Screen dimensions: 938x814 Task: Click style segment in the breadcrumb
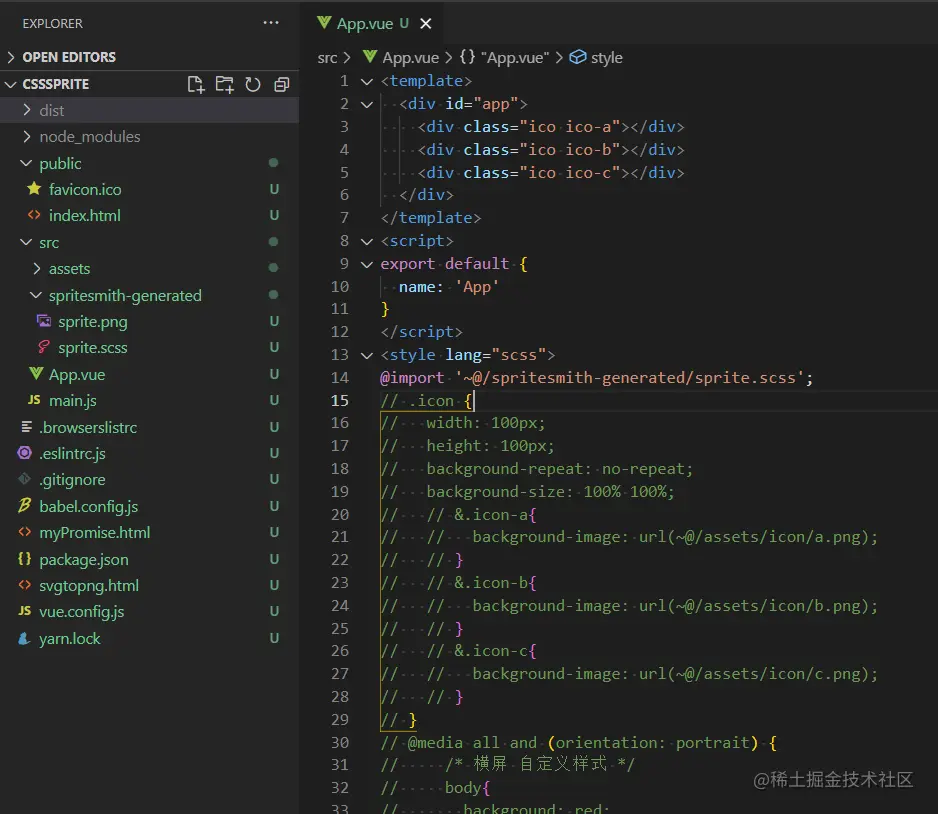[x=596, y=57]
